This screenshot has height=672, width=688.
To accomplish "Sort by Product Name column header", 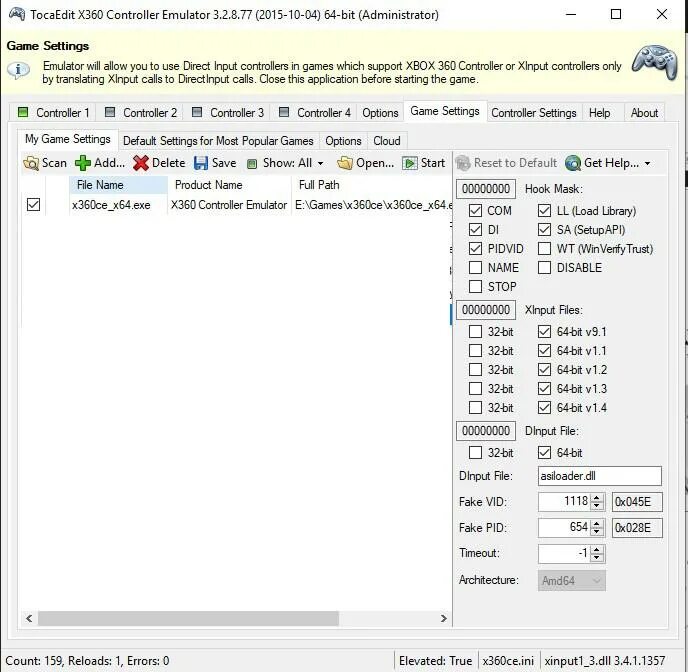I will [229, 185].
